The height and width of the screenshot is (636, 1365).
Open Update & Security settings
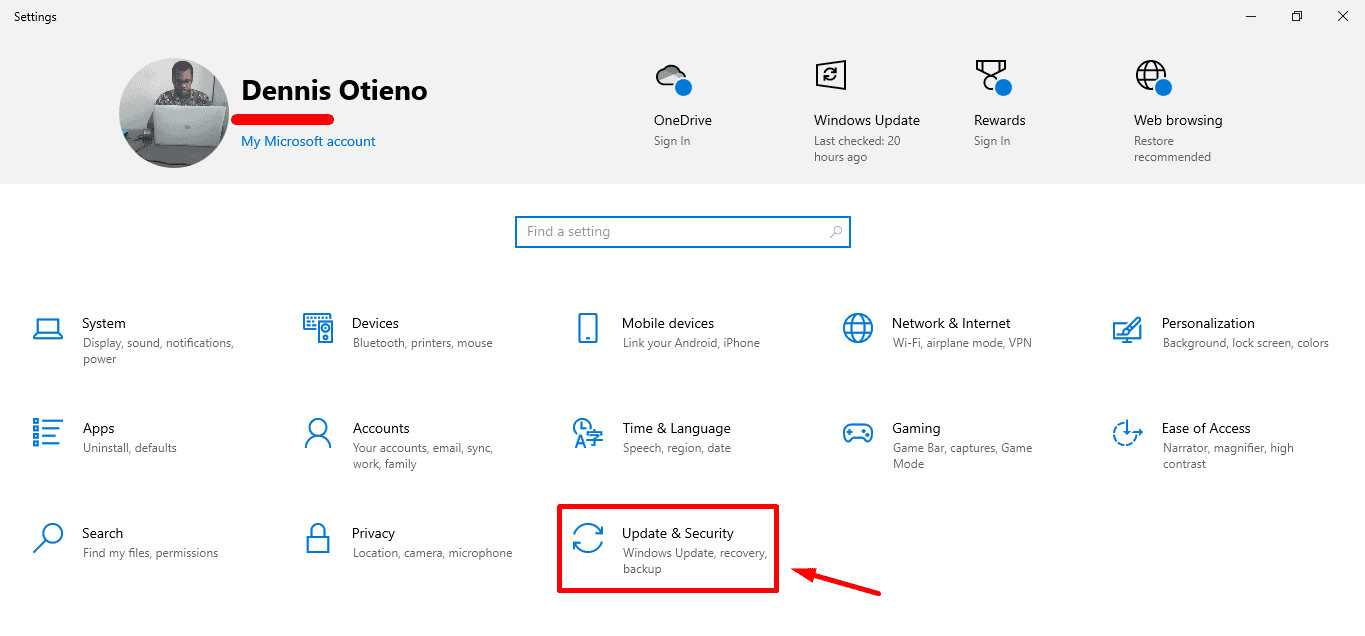668,549
